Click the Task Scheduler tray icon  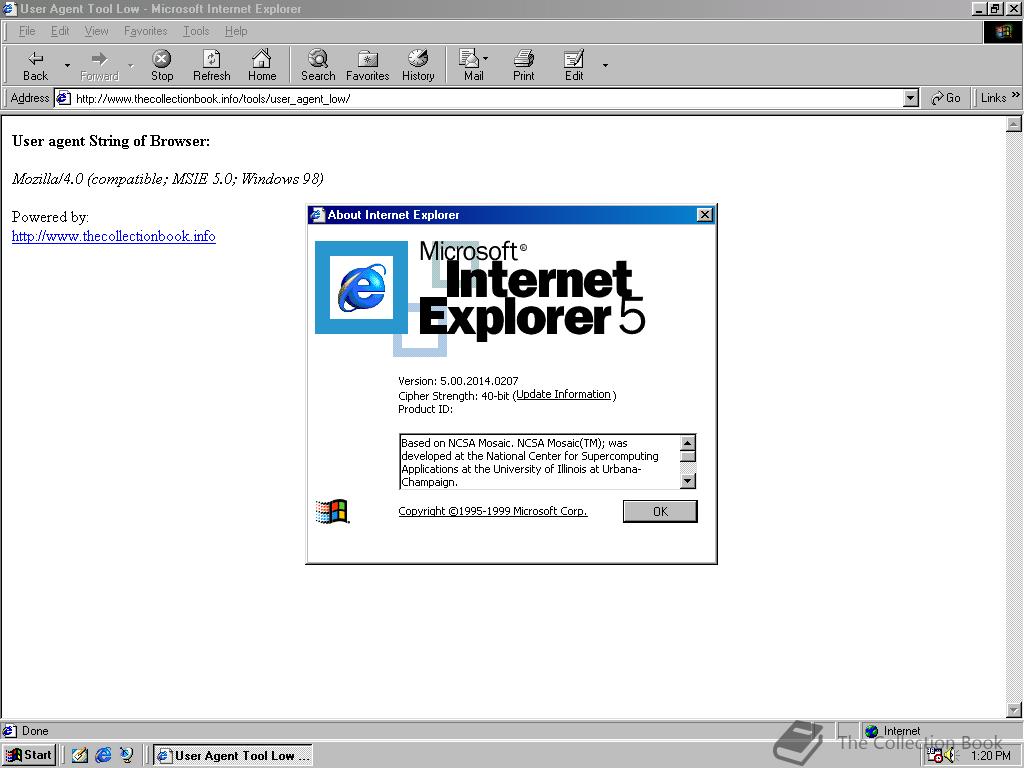pos(934,756)
